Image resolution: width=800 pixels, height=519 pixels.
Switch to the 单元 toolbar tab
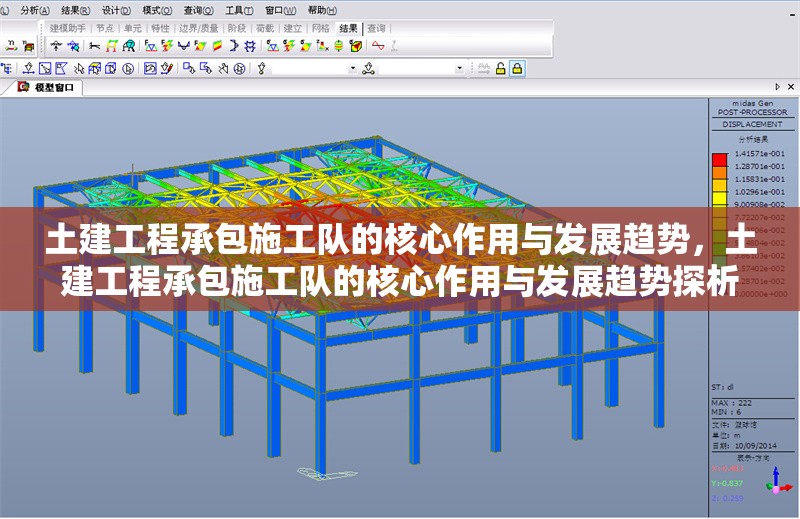coord(133,29)
